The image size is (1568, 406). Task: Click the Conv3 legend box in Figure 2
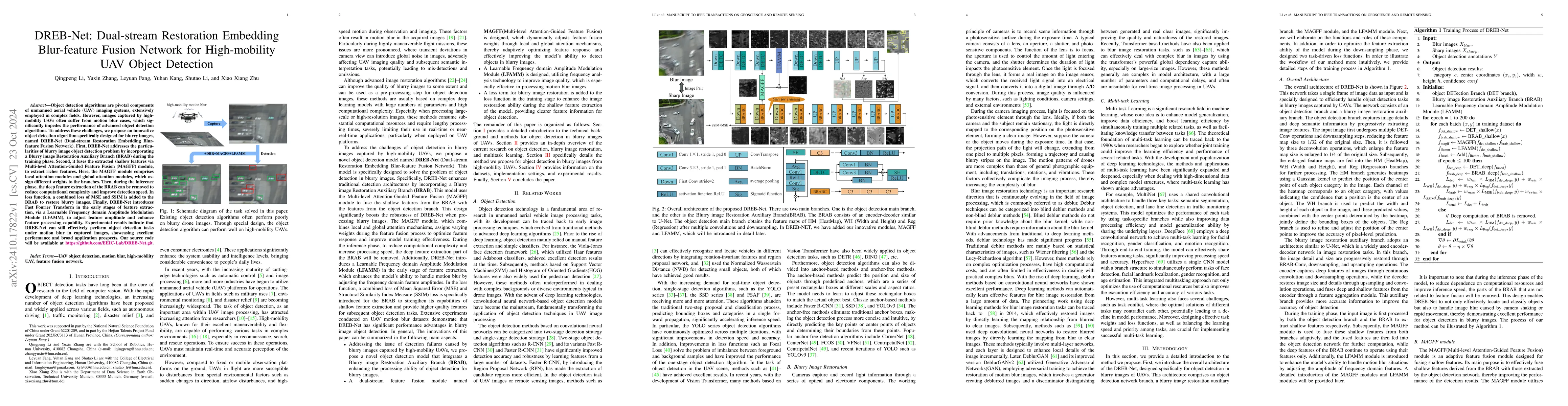pos(667,167)
